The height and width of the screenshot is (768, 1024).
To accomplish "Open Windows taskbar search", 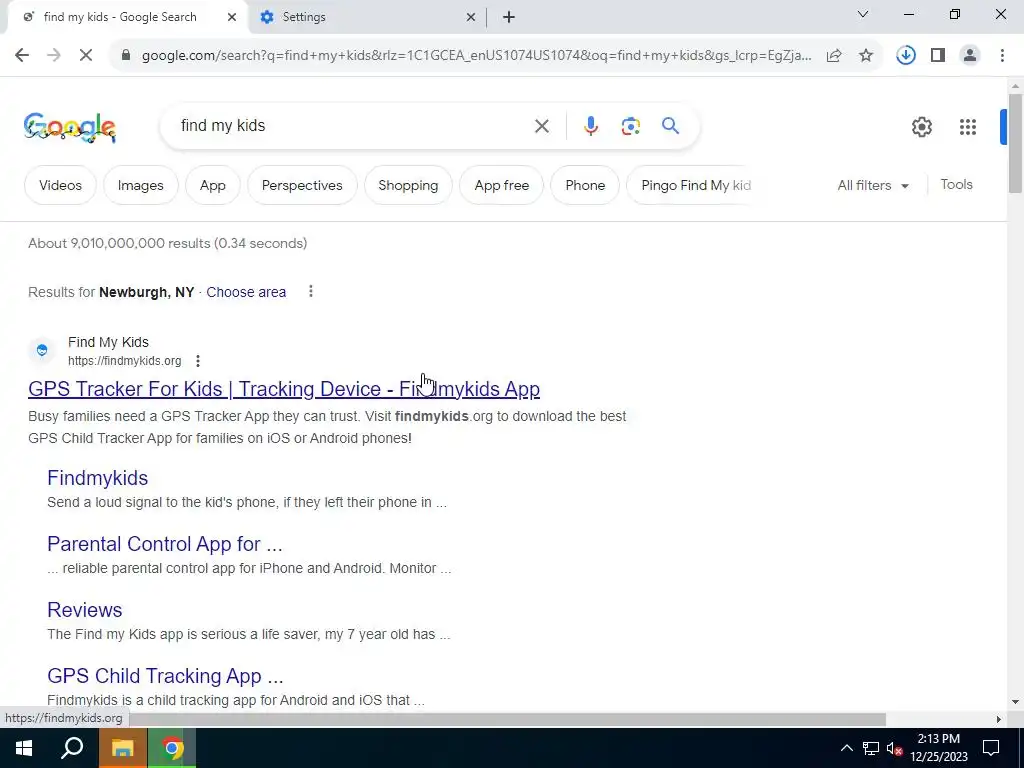I will 72,748.
